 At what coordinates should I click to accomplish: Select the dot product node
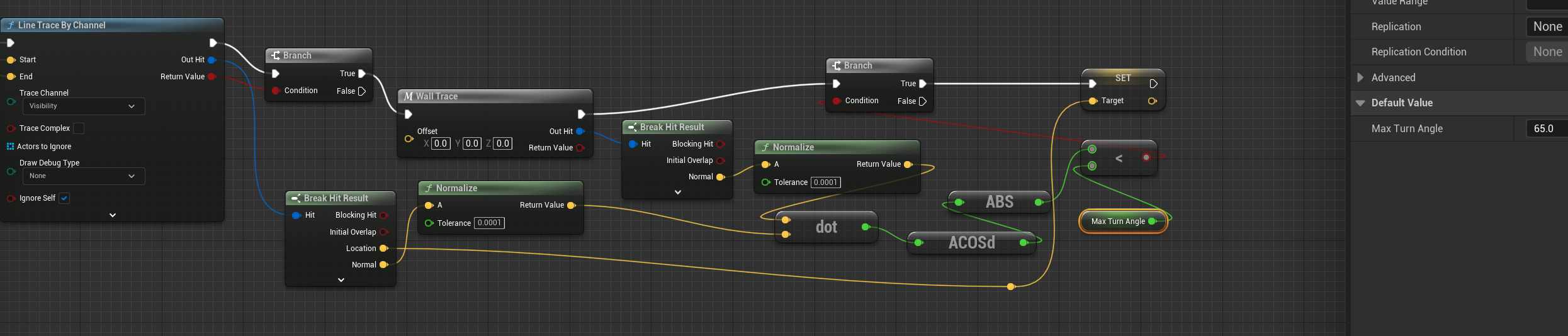pos(826,227)
